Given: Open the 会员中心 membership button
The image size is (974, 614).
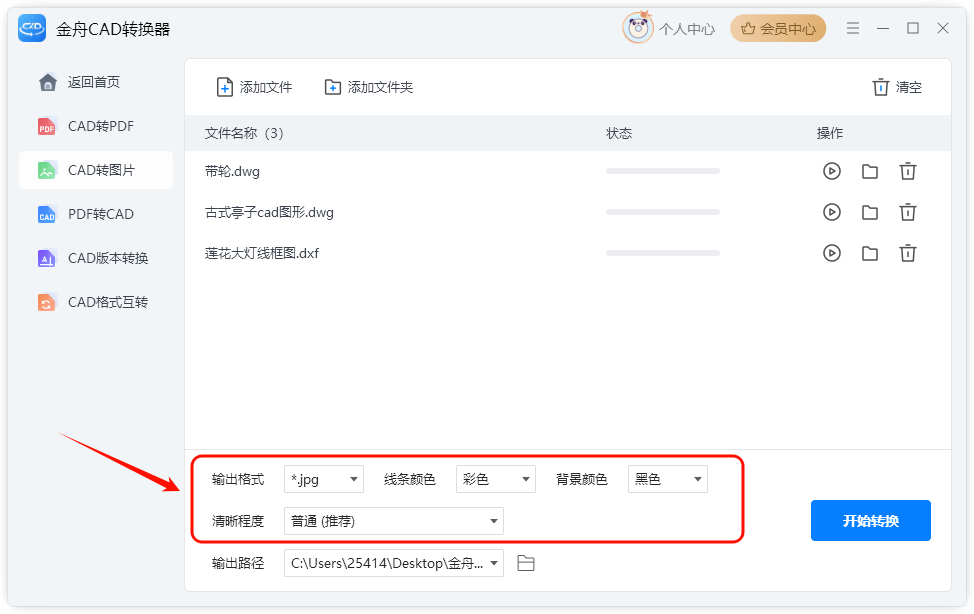Looking at the screenshot, I should pyautogui.click(x=778, y=29).
